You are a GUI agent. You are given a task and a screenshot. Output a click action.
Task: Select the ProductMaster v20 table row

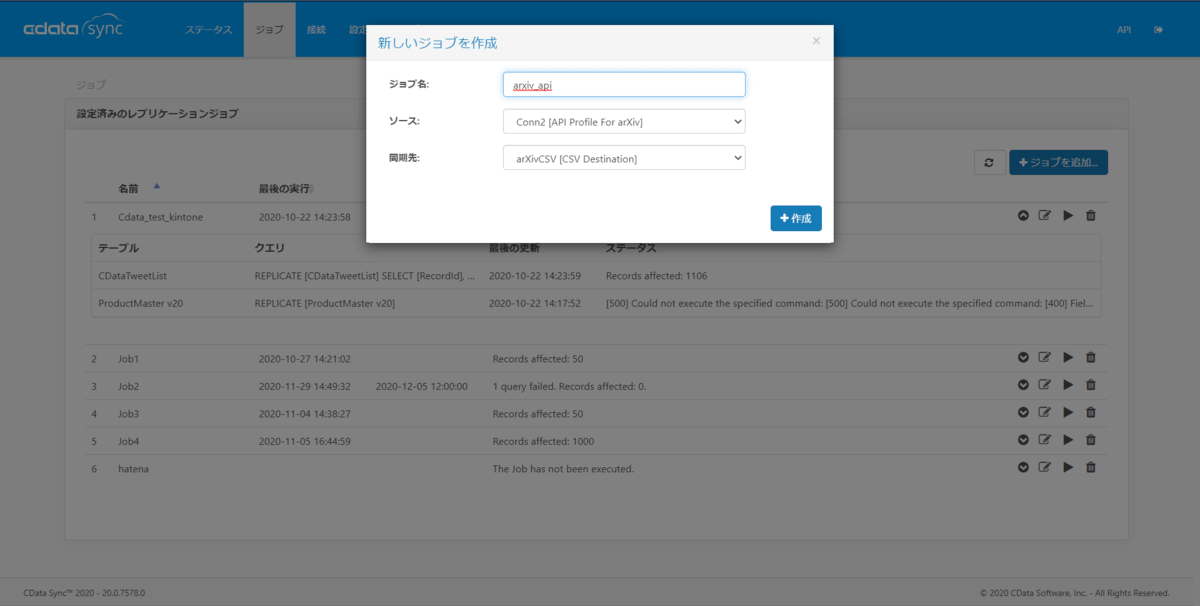596,303
